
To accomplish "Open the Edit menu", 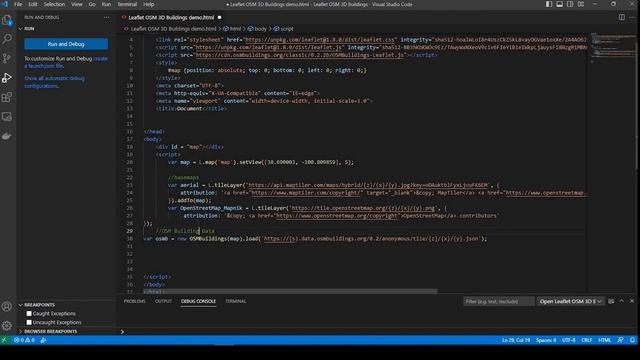I will [x=33, y=4].
